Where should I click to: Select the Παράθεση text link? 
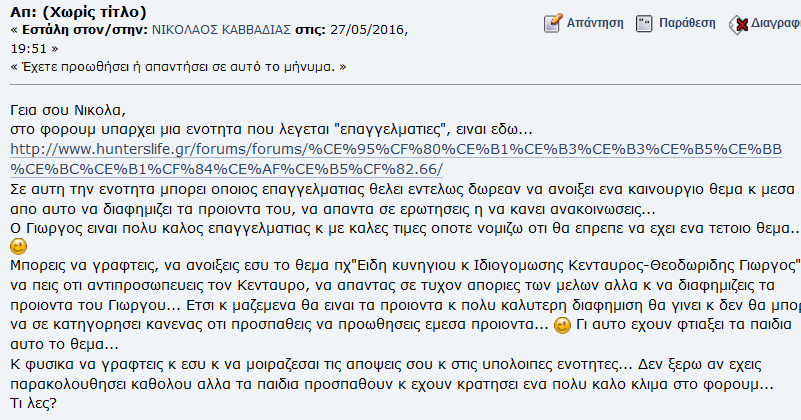(687, 23)
